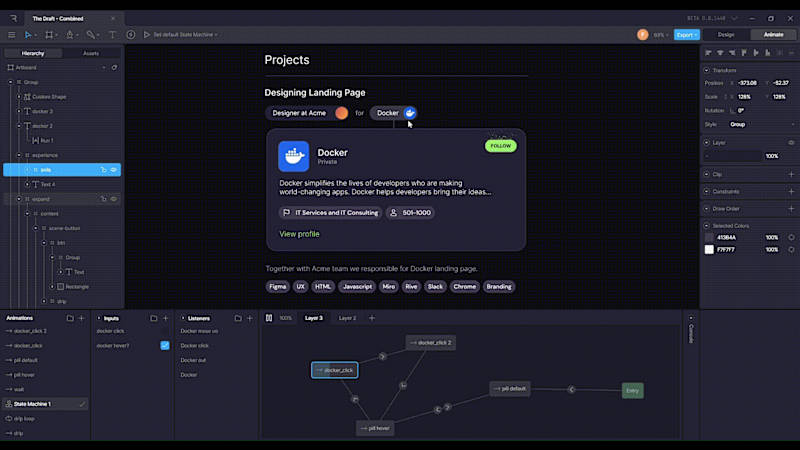
Task: Collapse the experience group node
Action: pos(19,155)
